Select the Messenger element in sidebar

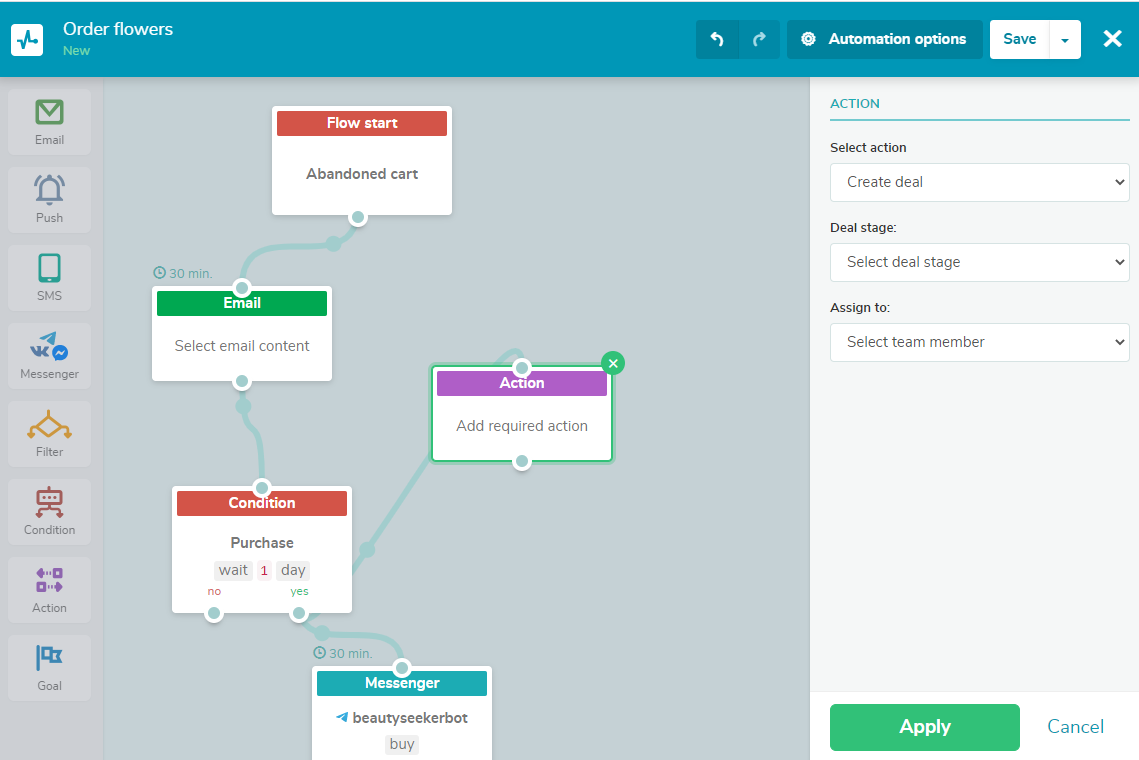click(49, 356)
